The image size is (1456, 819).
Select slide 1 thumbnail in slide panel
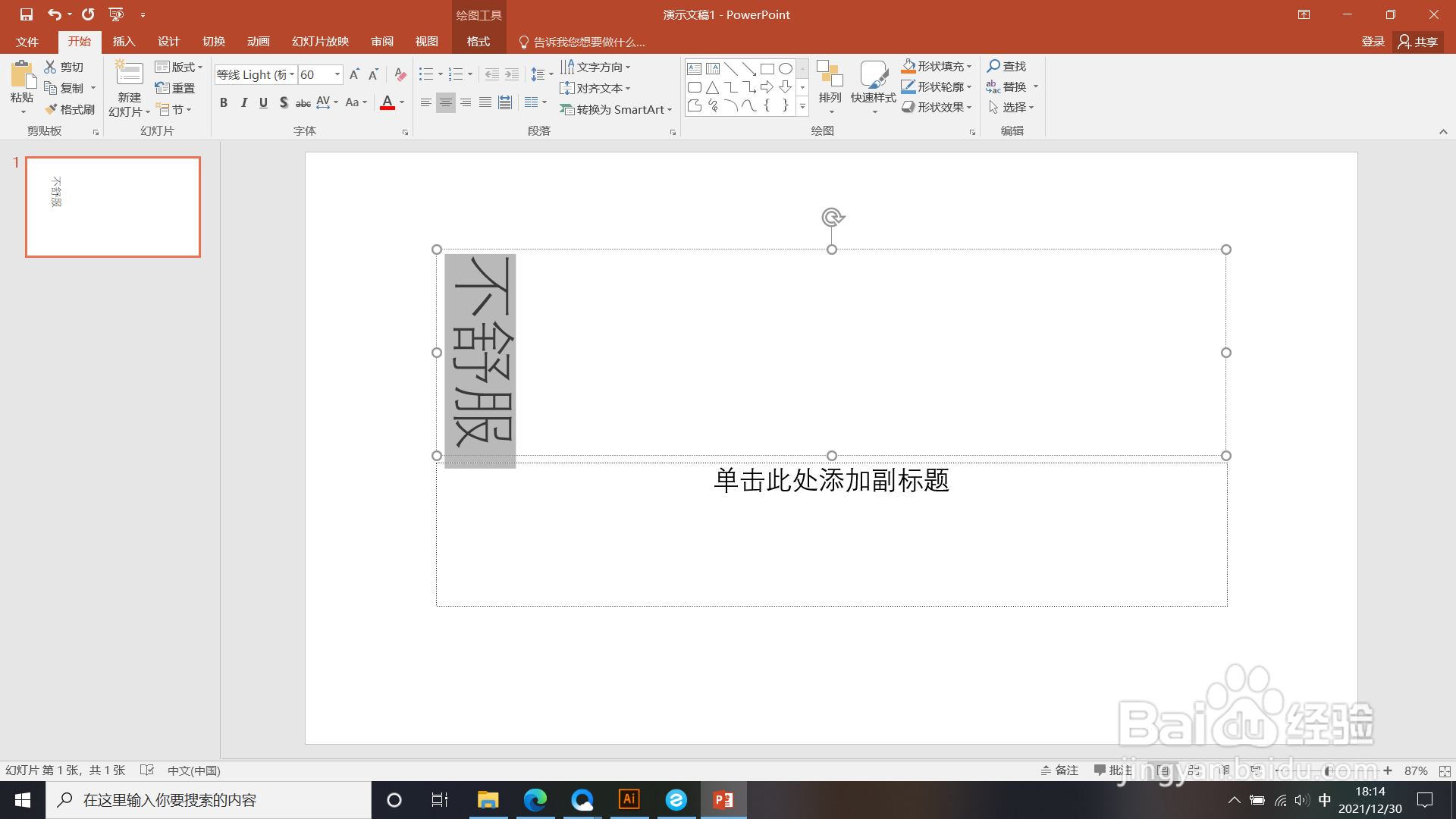[x=112, y=206]
